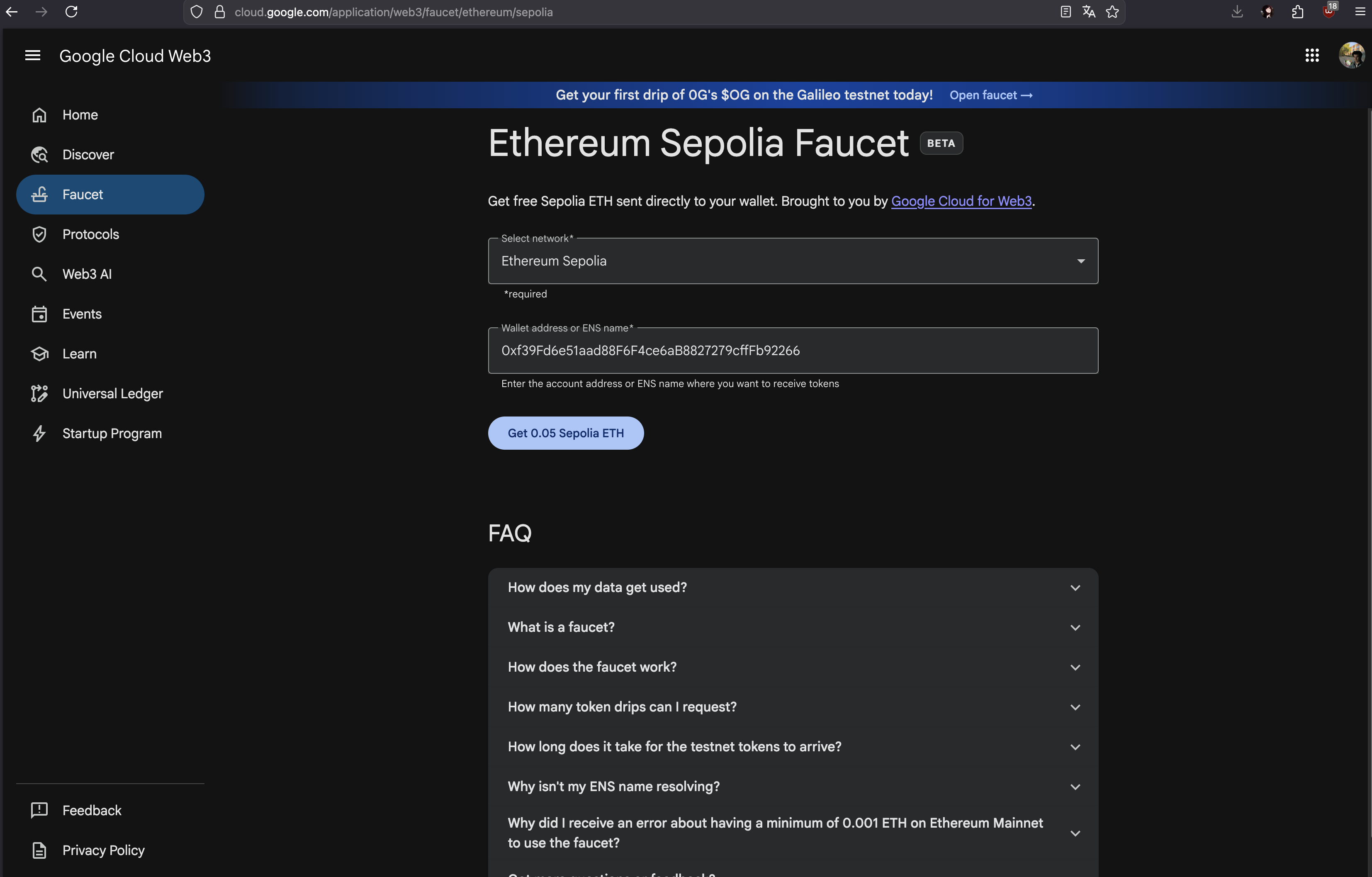Open the hamburger navigation menu
This screenshot has height=877, width=1372.
[x=32, y=55]
